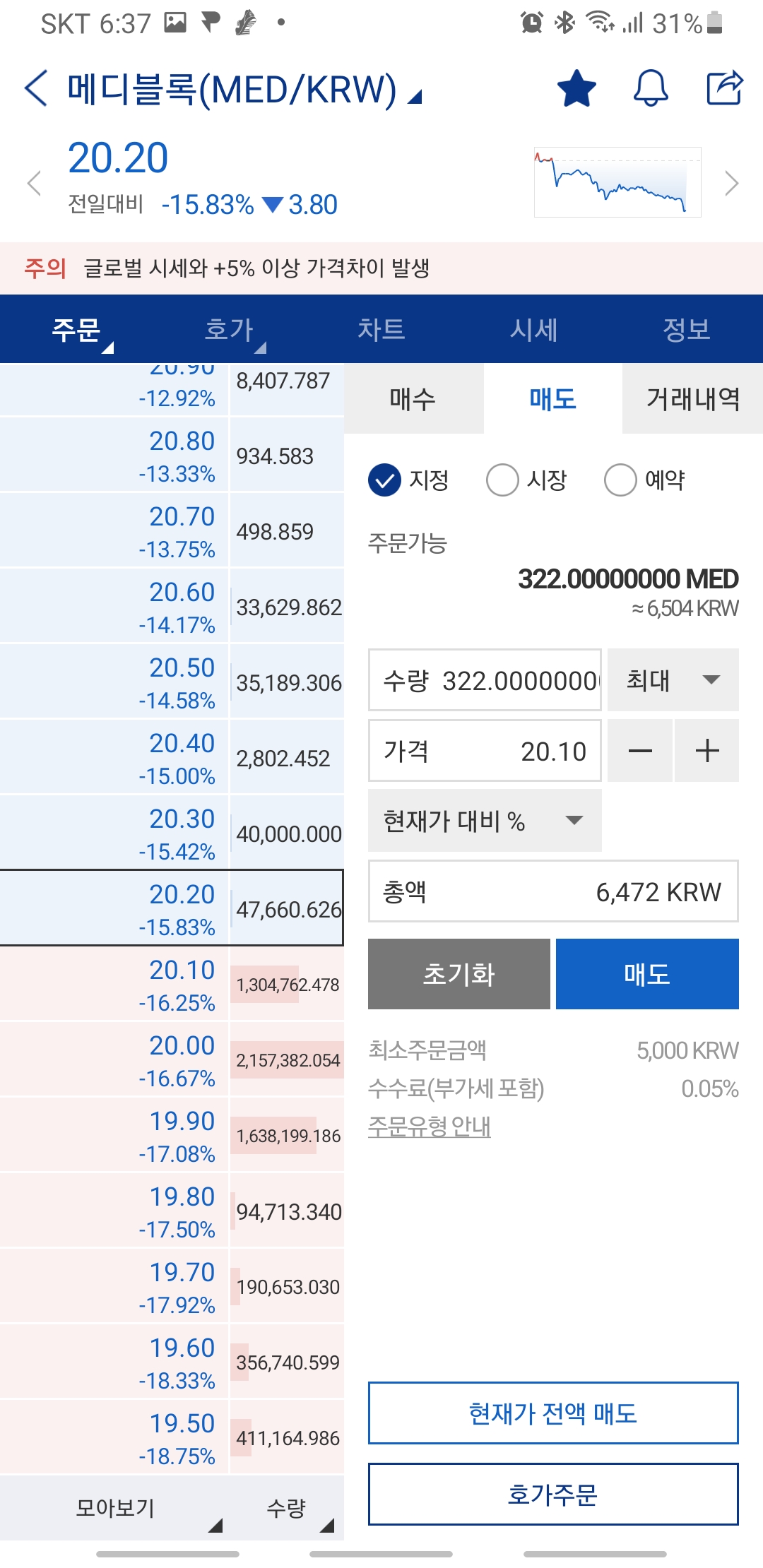Tap the 40,000.000 quantity cell
This screenshot has height=1568, width=763.
pos(288,833)
